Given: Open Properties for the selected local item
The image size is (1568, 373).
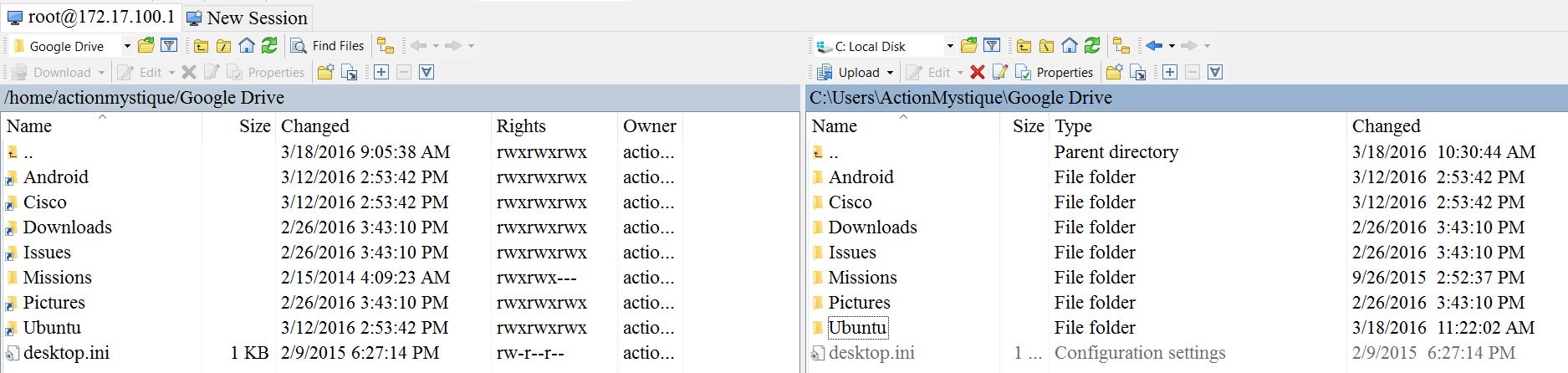Looking at the screenshot, I should [1055, 73].
